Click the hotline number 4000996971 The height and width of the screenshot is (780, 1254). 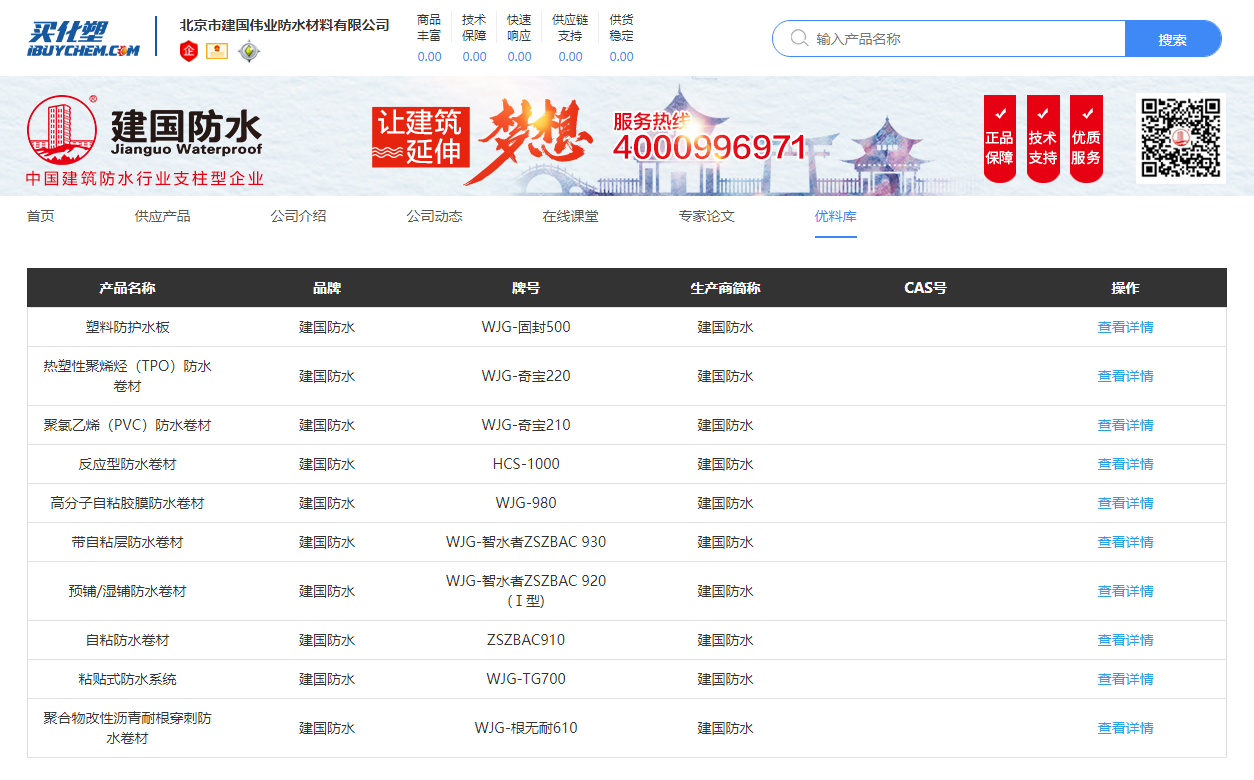[x=709, y=148]
